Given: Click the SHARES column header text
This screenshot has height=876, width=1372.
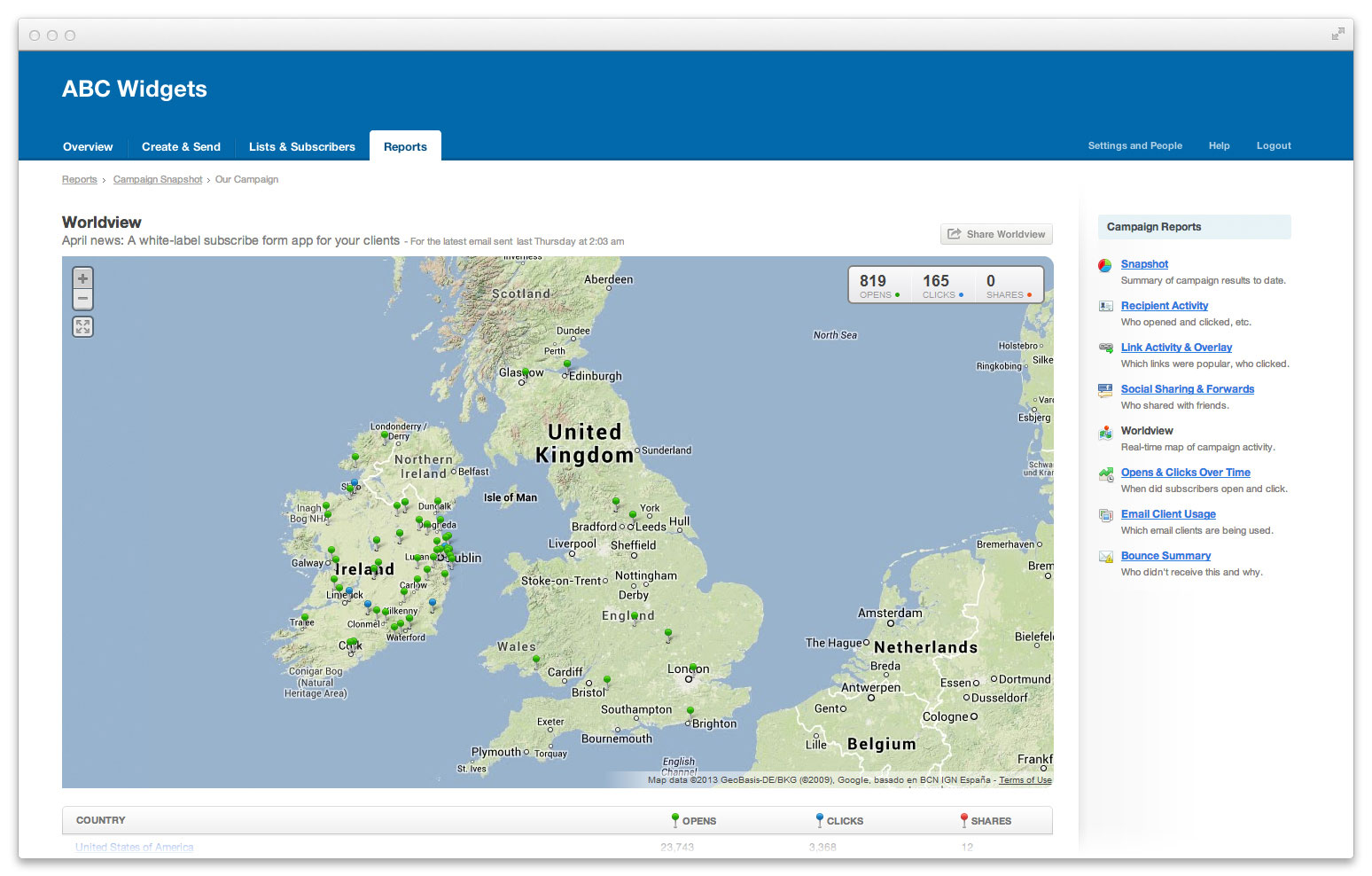Looking at the screenshot, I should (x=991, y=821).
